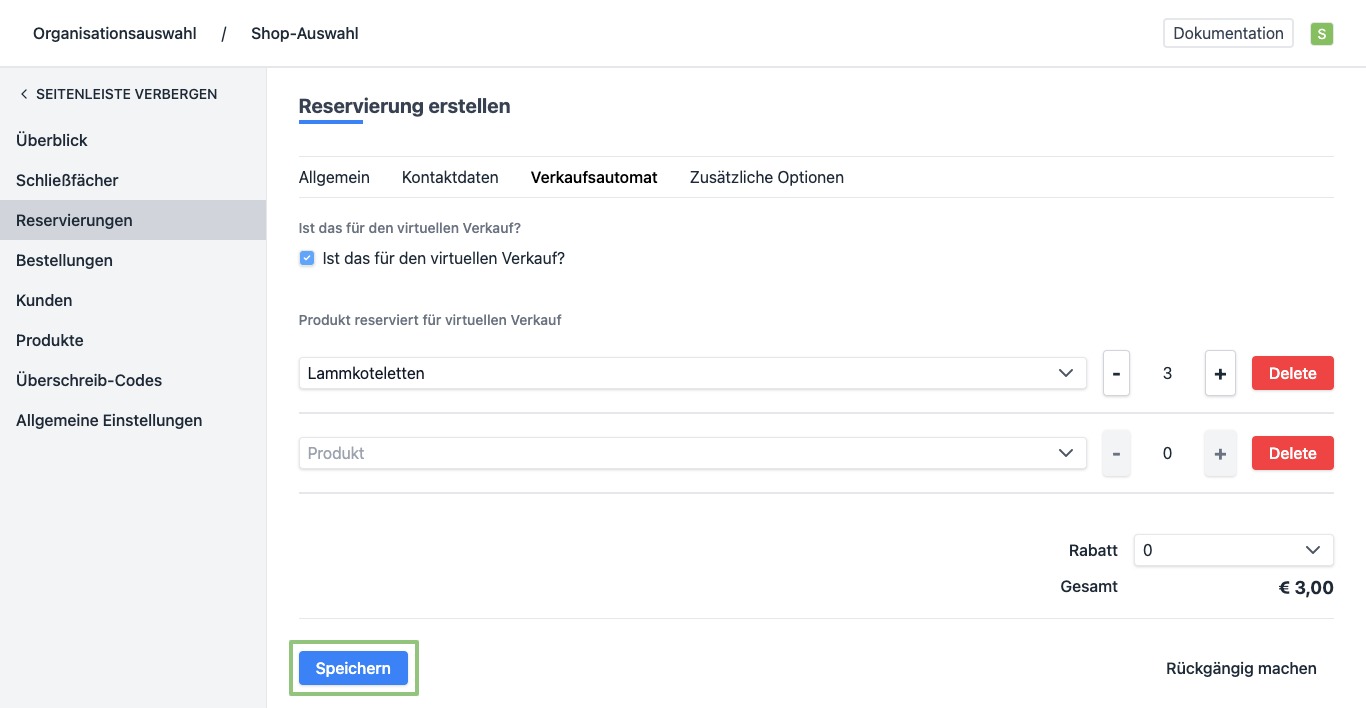This screenshot has height=708, width=1366.
Task: Go to Schließfächer in sidebar
Action: 67,181
